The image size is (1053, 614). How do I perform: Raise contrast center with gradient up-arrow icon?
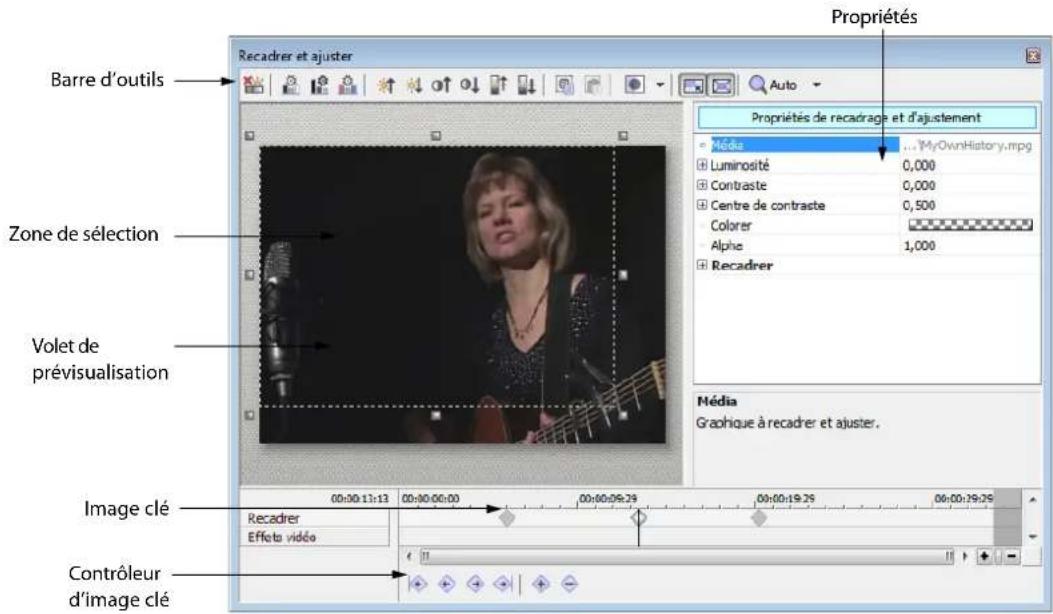tap(498, 85)
